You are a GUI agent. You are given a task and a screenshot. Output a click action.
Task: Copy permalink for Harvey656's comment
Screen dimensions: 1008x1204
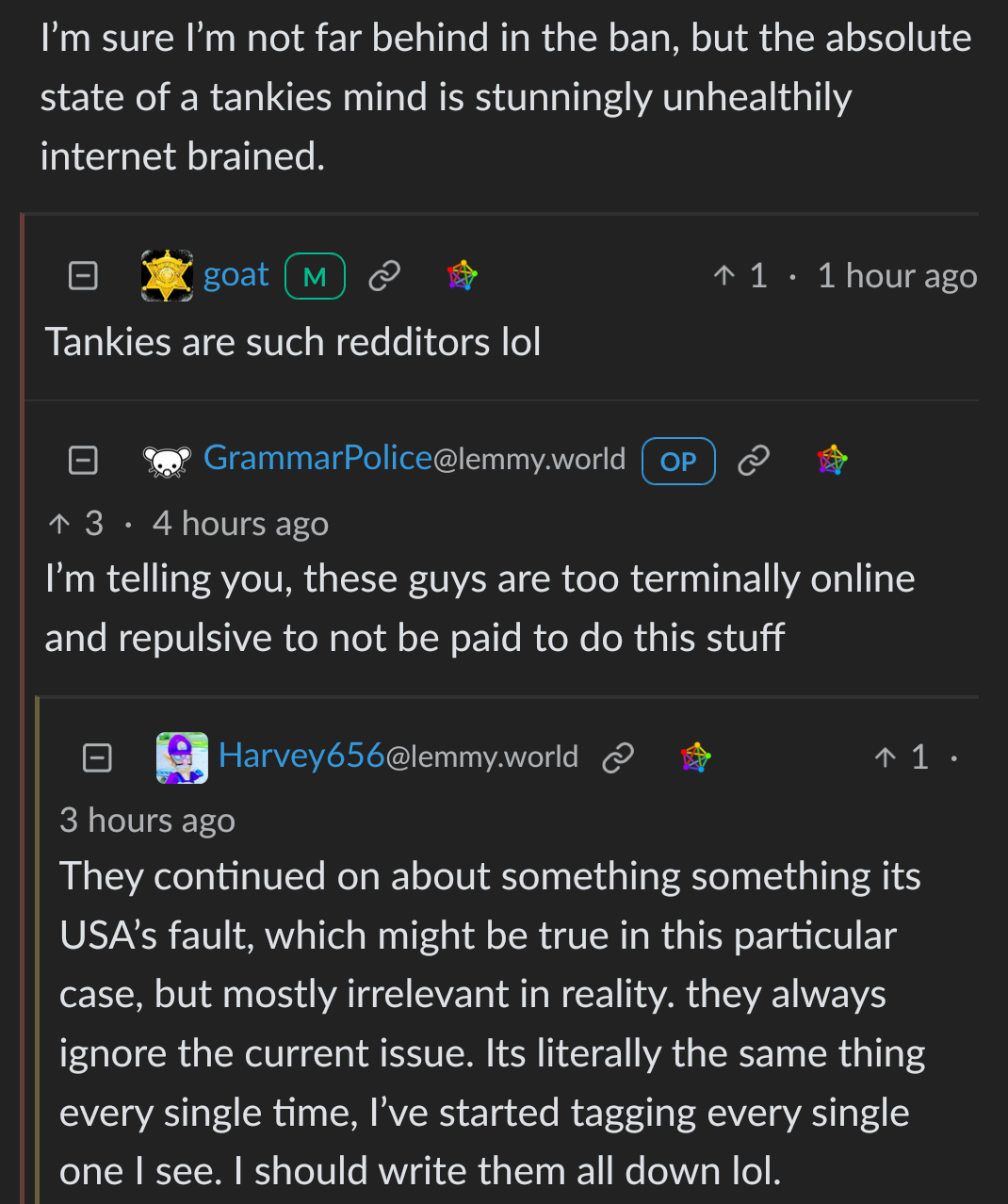[618, 757]
